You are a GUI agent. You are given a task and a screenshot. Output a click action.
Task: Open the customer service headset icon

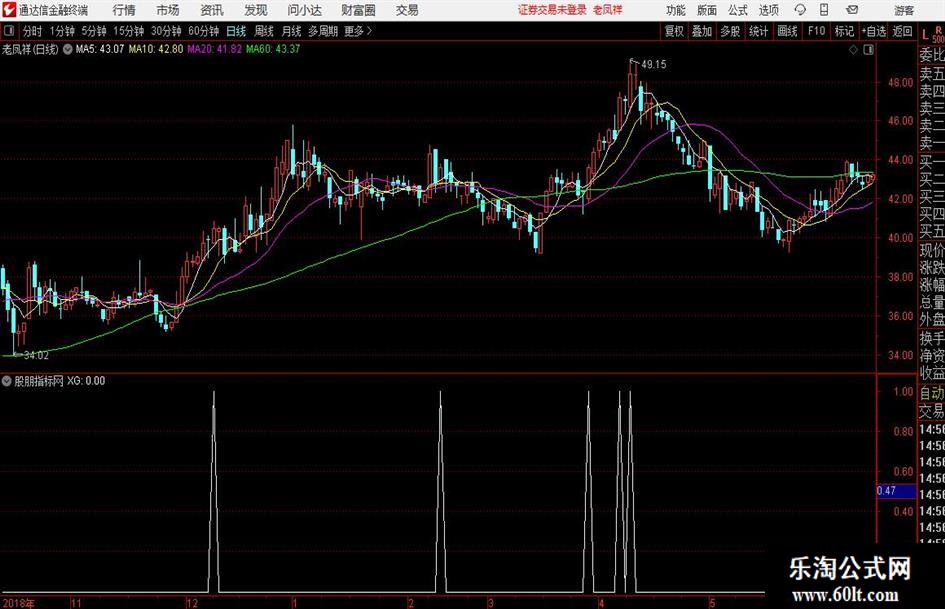pos(800,10)
